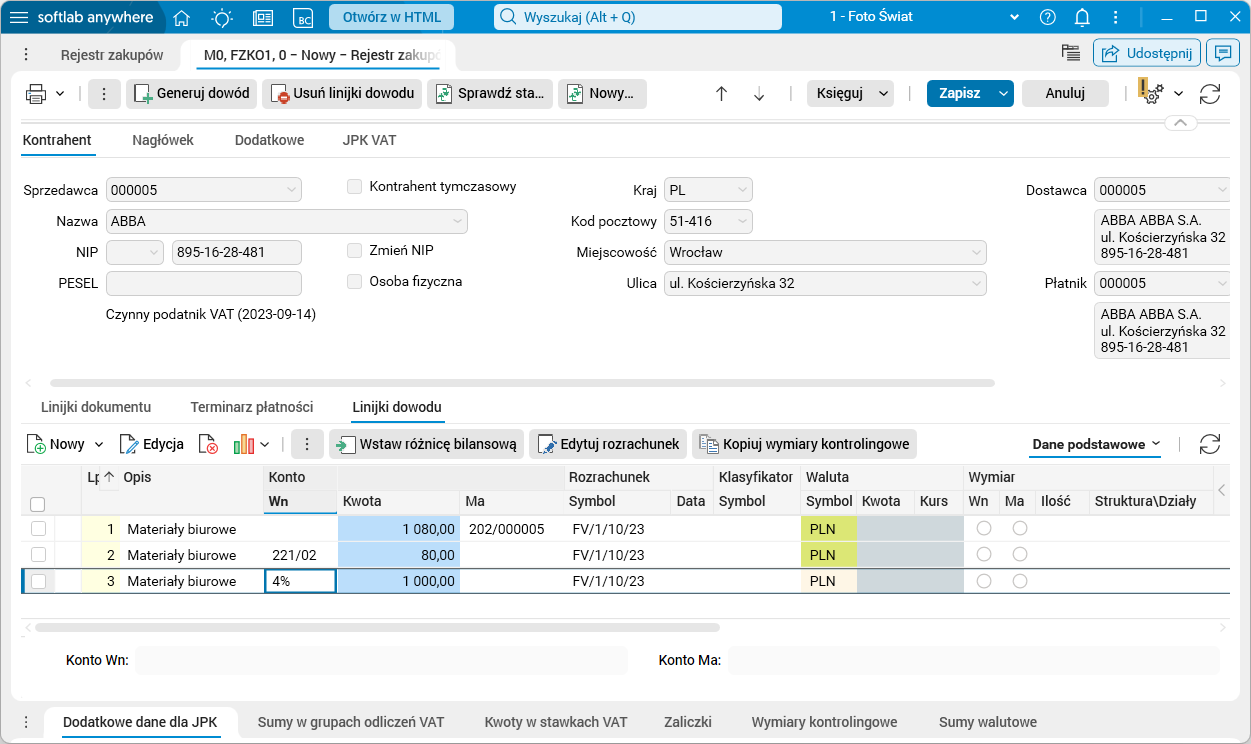Select Wymiar Wn radio in row 1
This screenshot has width=1251, height=744.
[984, 528]
